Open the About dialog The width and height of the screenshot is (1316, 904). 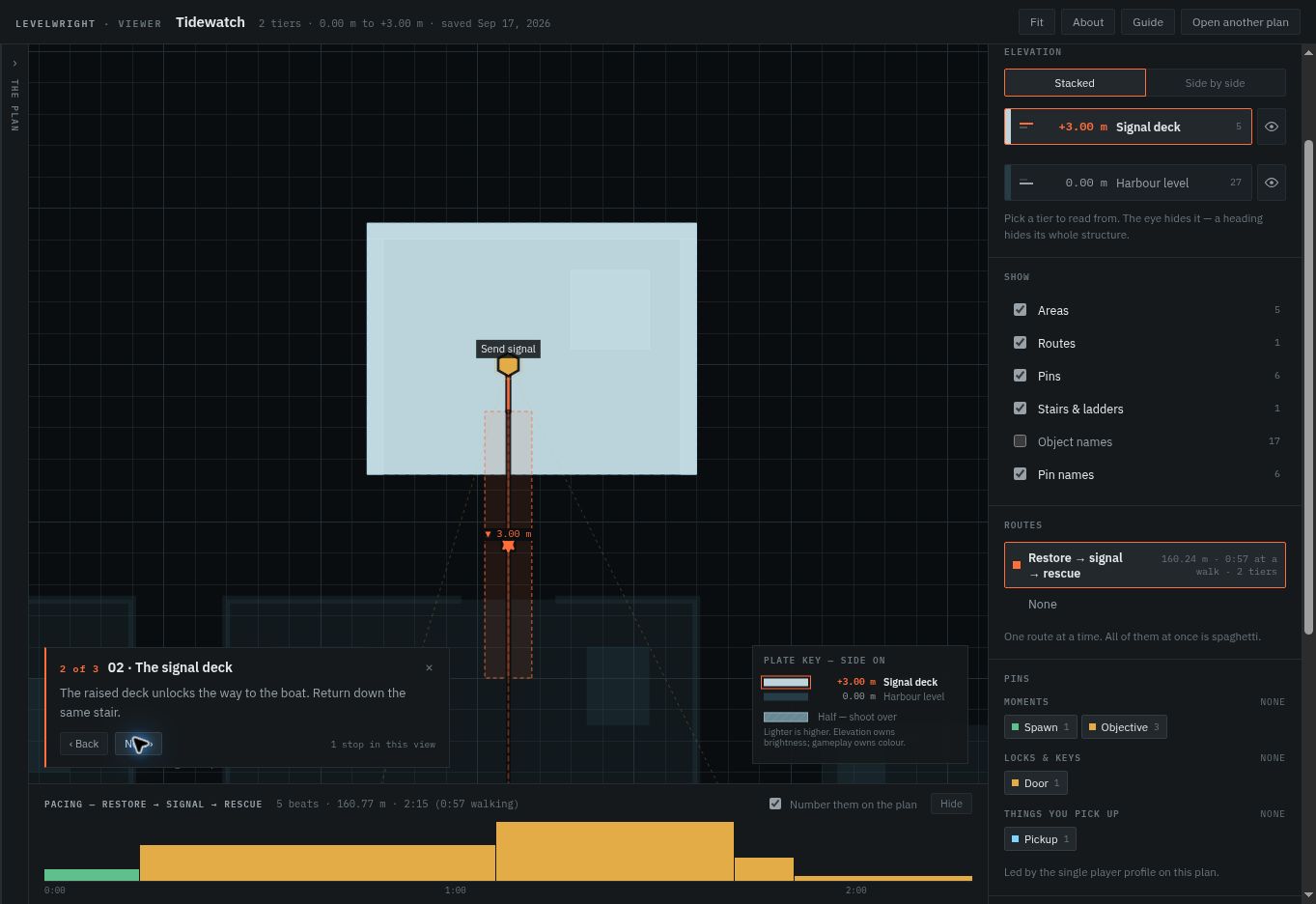(1088, 22)
